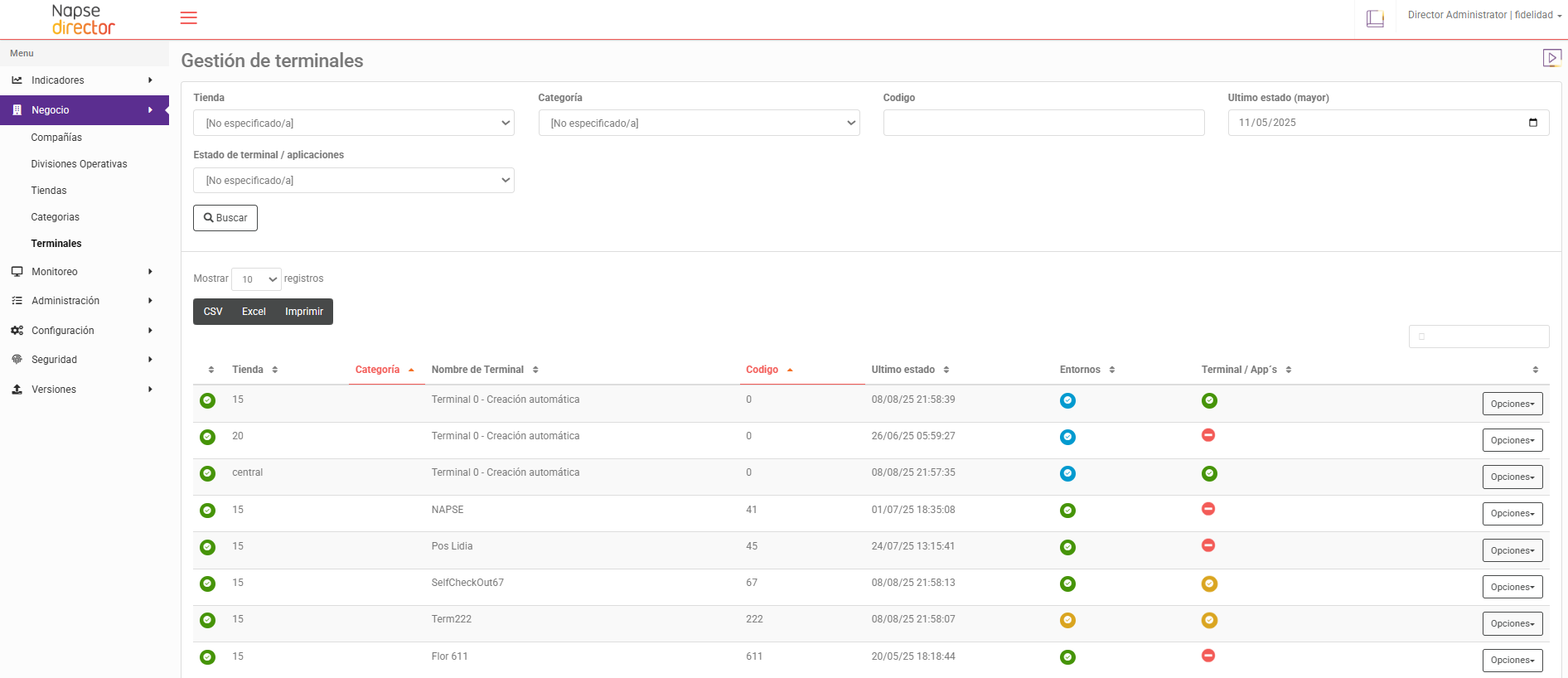Click the Ultimo estado date field
Image resolution: width=1568 pixels, height=678 pixels.
click(1388, 123)
